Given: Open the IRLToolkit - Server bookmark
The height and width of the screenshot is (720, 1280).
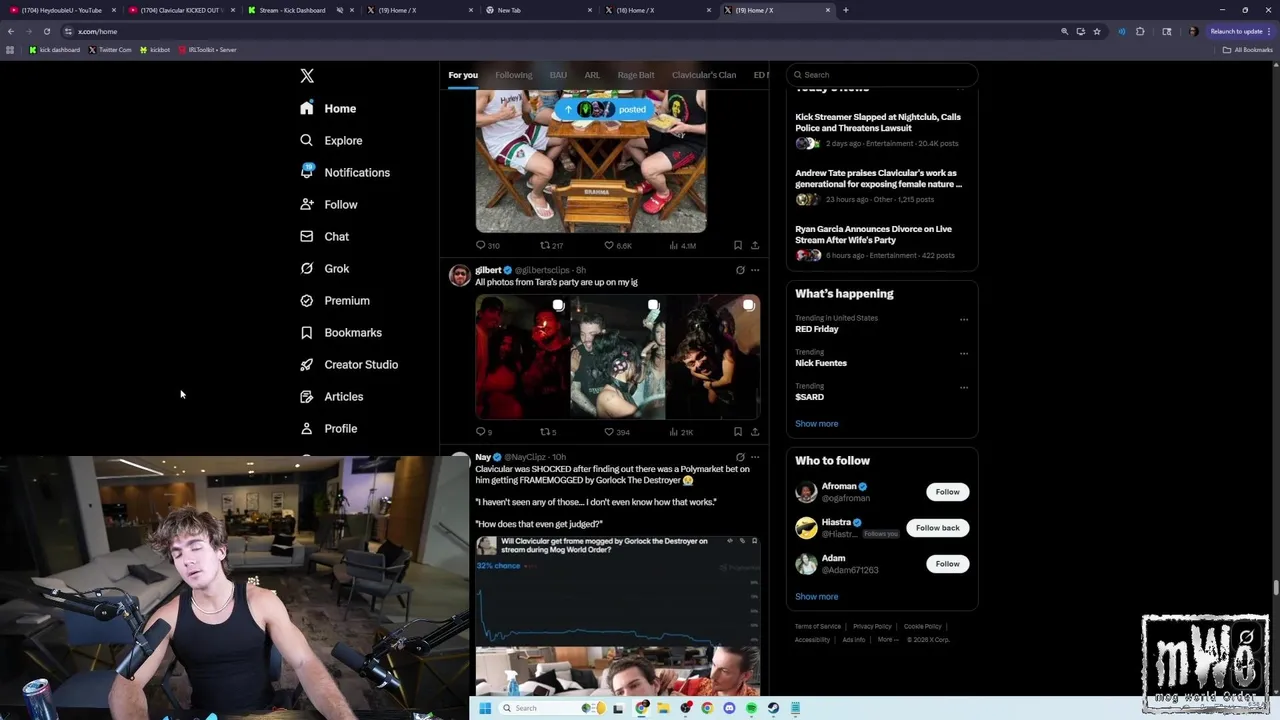Looking at the screenshot, I should [207, 49].
